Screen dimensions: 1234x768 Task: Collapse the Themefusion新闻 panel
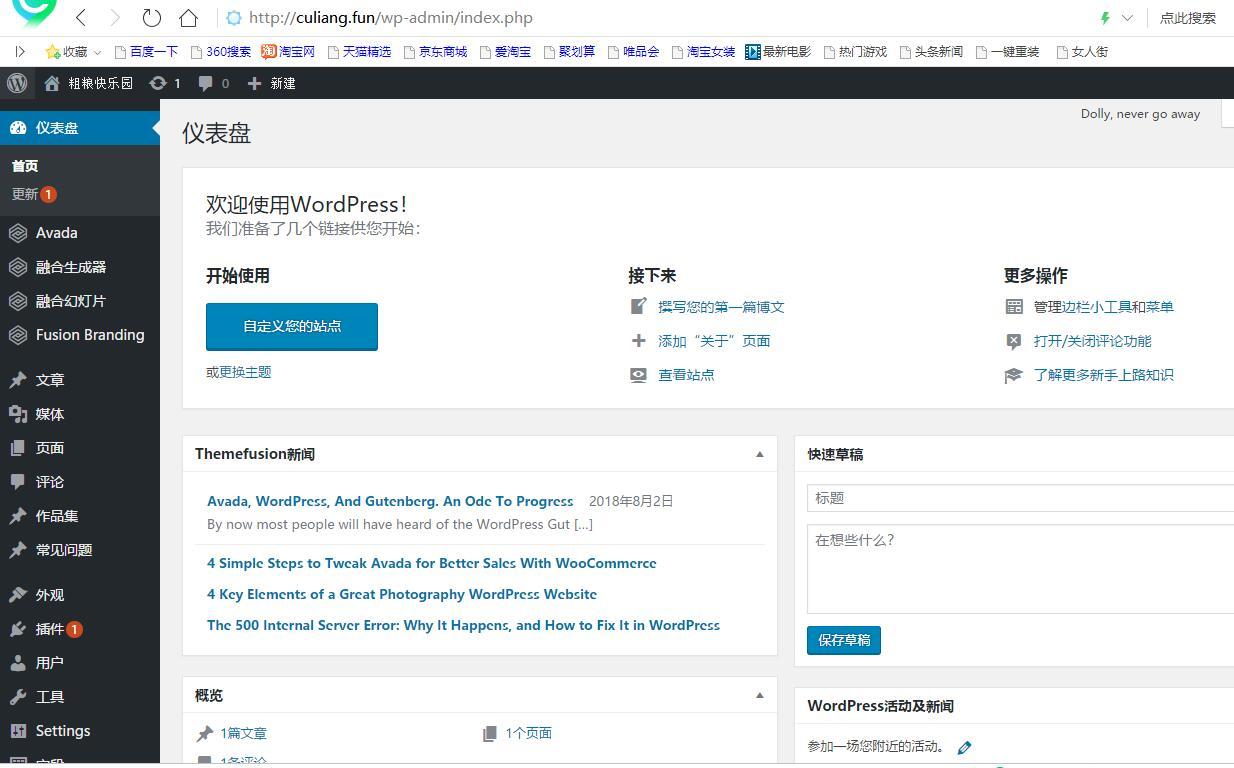759,454
